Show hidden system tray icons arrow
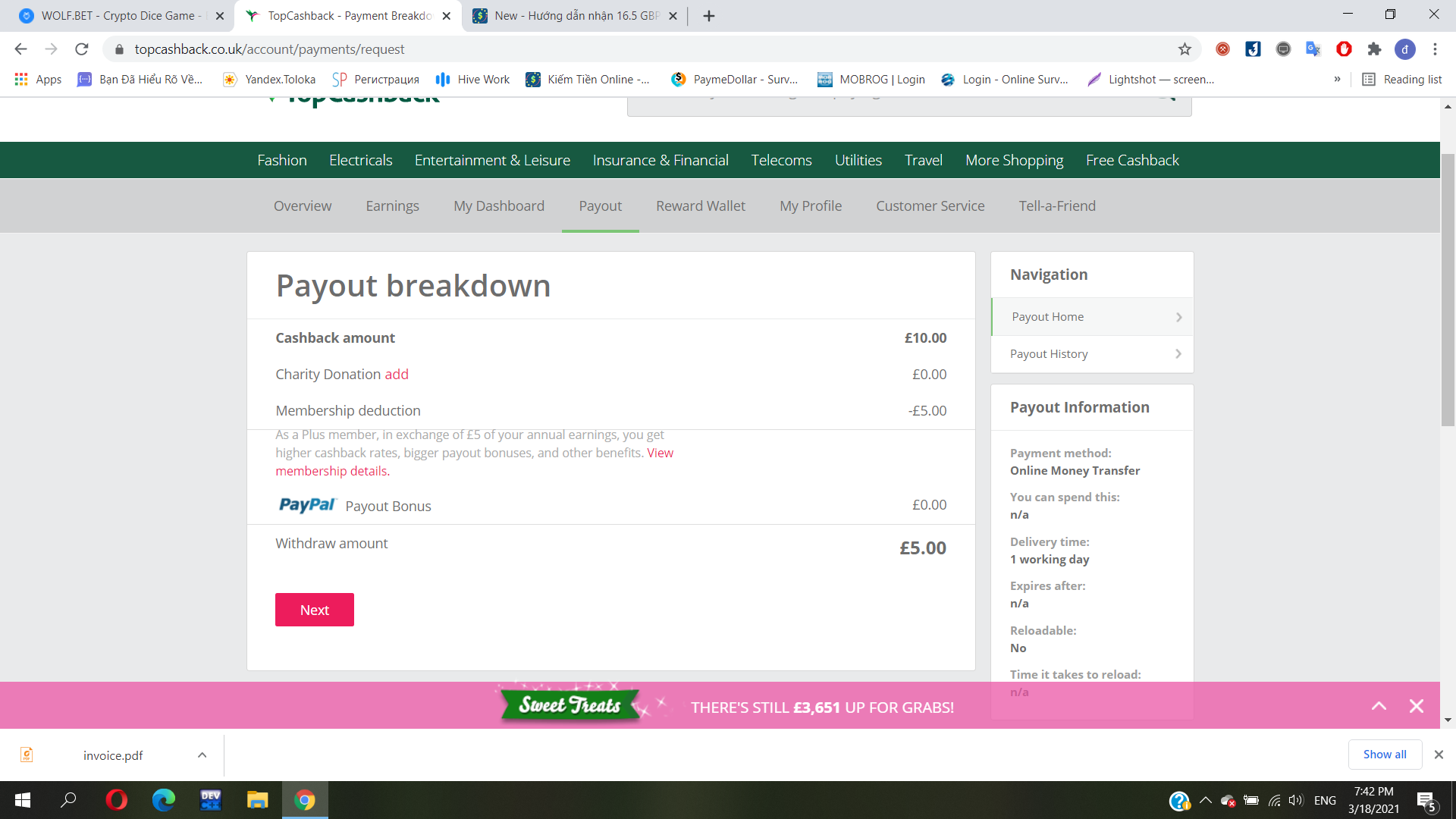Viewport: 1456px width, 819px height. click(1205, 800)
